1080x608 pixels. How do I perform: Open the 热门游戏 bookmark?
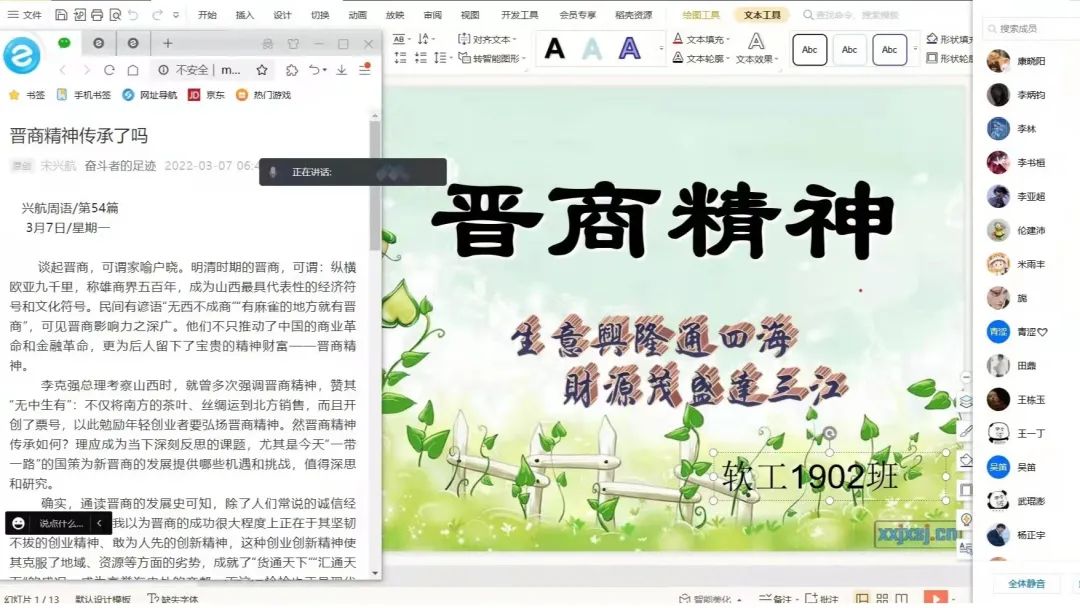coord(264,95)
